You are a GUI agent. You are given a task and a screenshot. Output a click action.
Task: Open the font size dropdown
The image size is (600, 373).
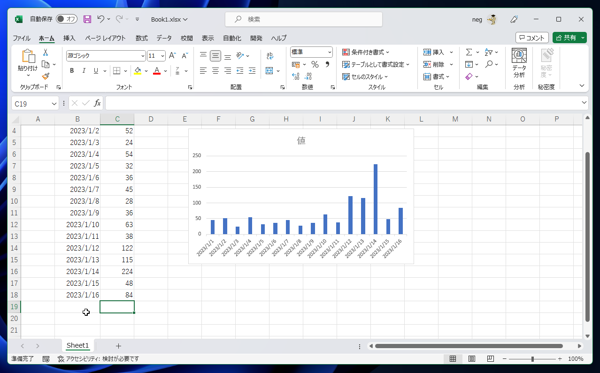click(162, 56)
